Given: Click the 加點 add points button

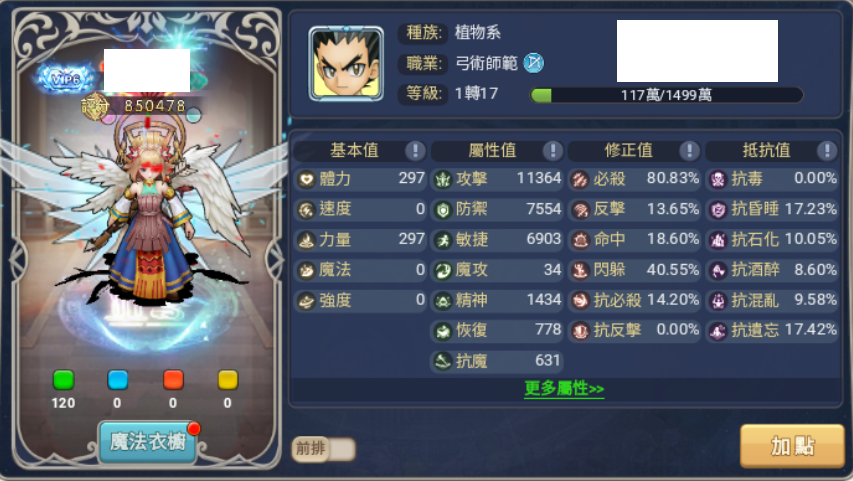Looking at the screenshot, I should coord(792,446).
